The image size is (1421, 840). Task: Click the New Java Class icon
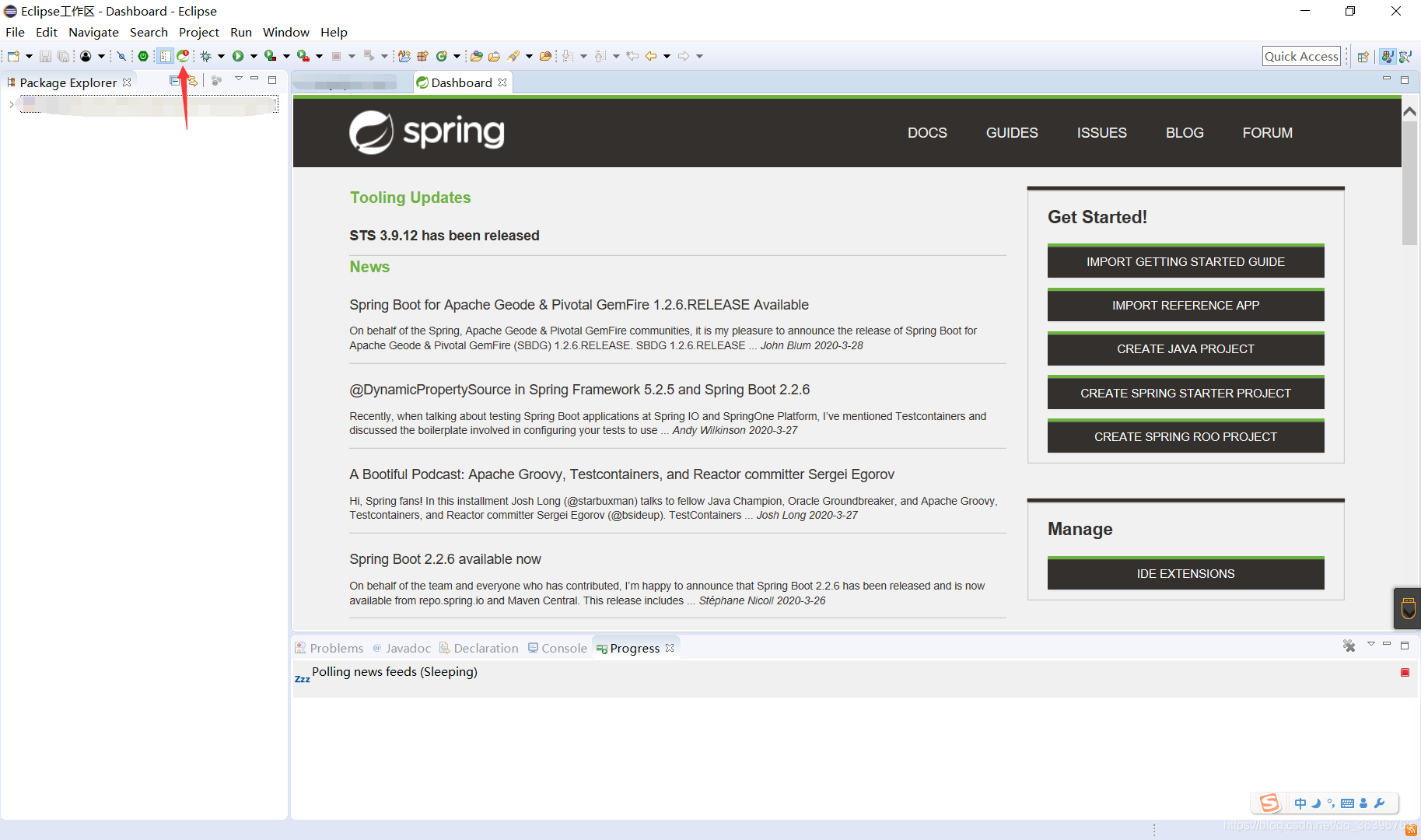[x=442, y=56]
